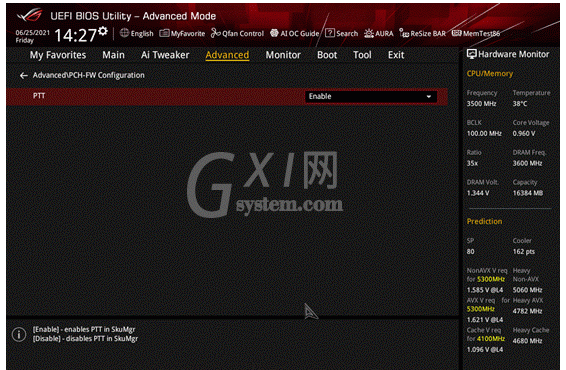Click the 4782 MHz Heavy AVX value
566x370 pixels.
pos(527,311)
